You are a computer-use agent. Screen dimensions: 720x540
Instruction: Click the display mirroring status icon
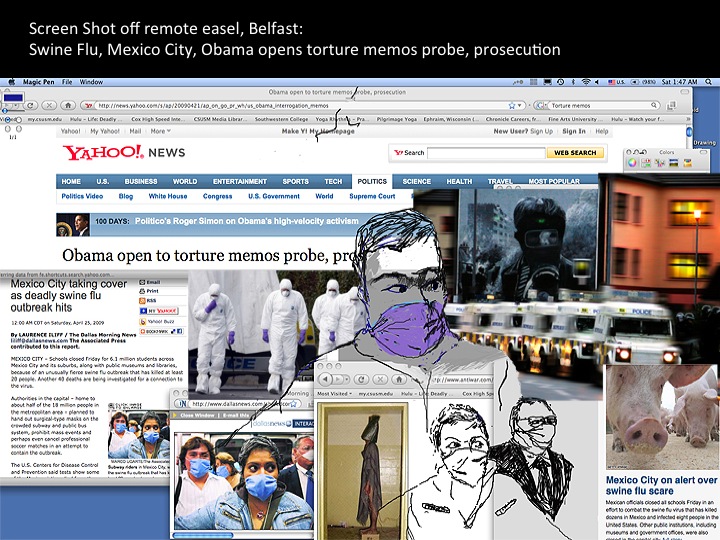coord(547,82)
